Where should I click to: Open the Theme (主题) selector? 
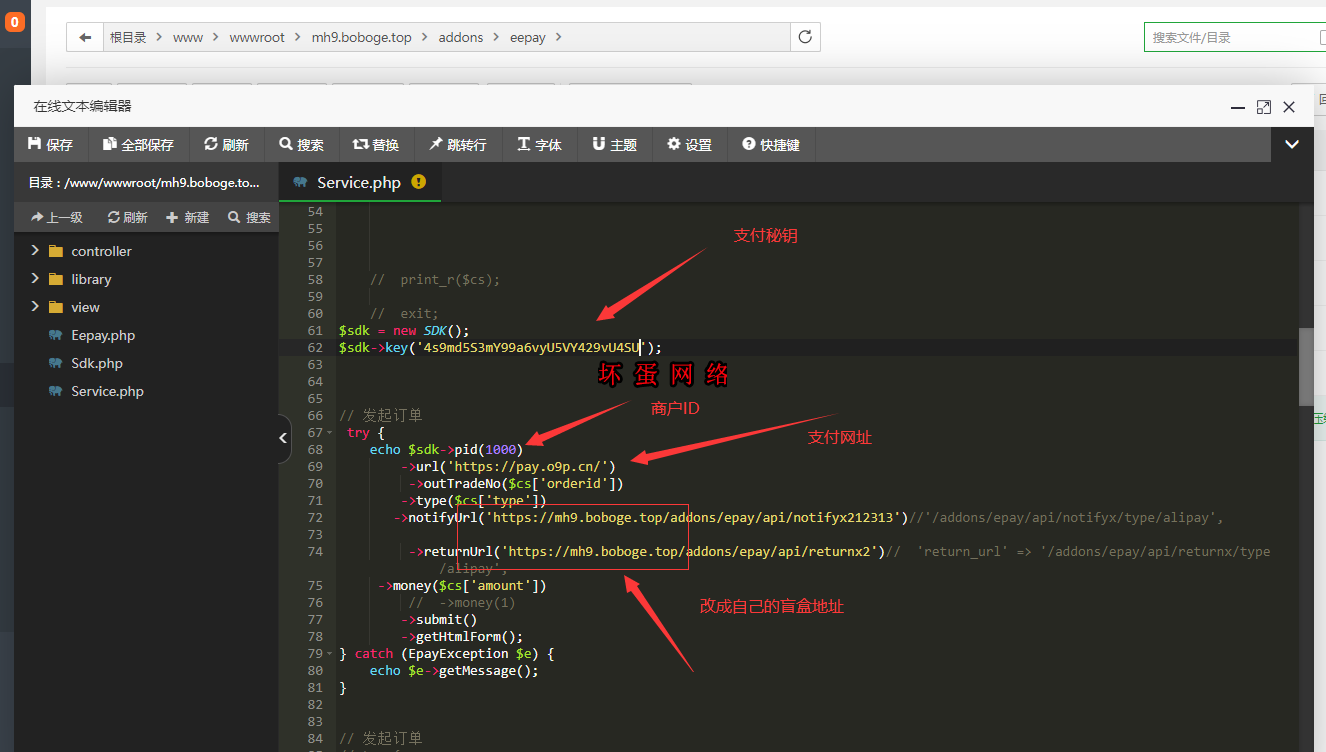614,145
